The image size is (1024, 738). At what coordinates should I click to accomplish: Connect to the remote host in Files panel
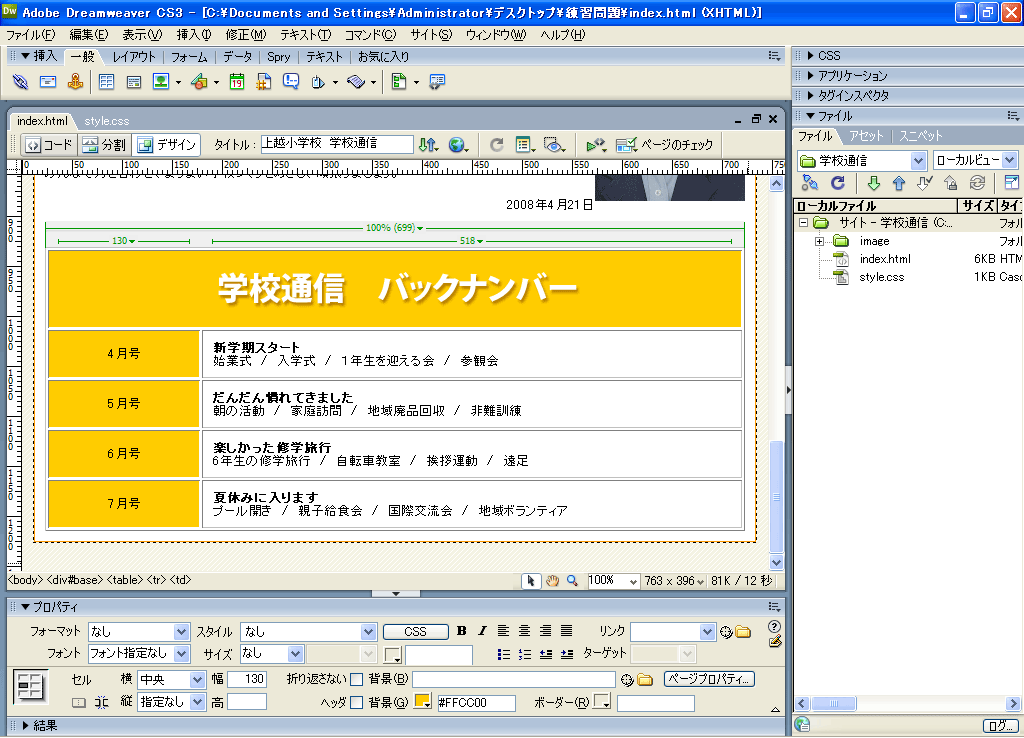point(810,183)
